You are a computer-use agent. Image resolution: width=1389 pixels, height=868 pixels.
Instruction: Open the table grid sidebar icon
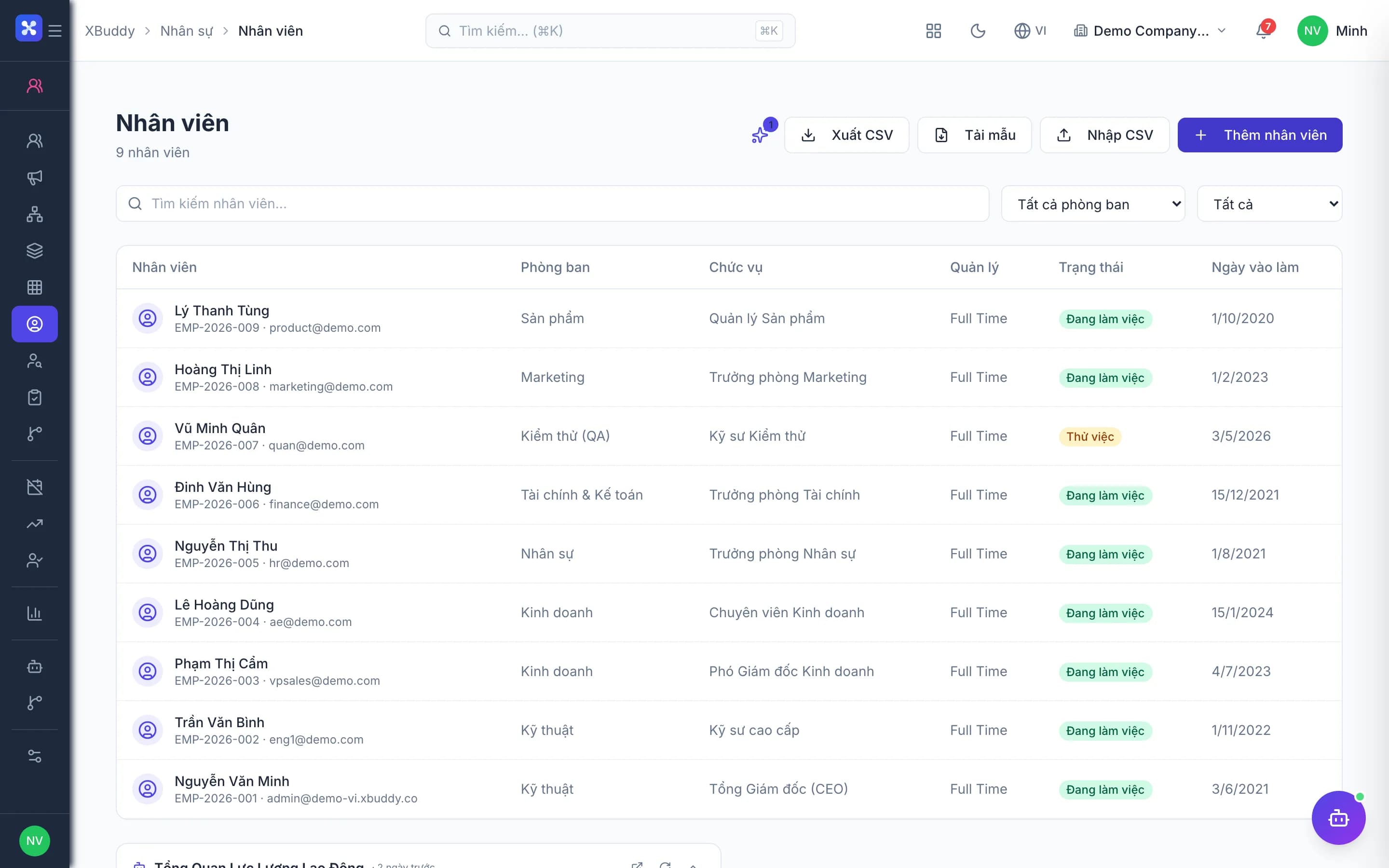click(34, 287)
